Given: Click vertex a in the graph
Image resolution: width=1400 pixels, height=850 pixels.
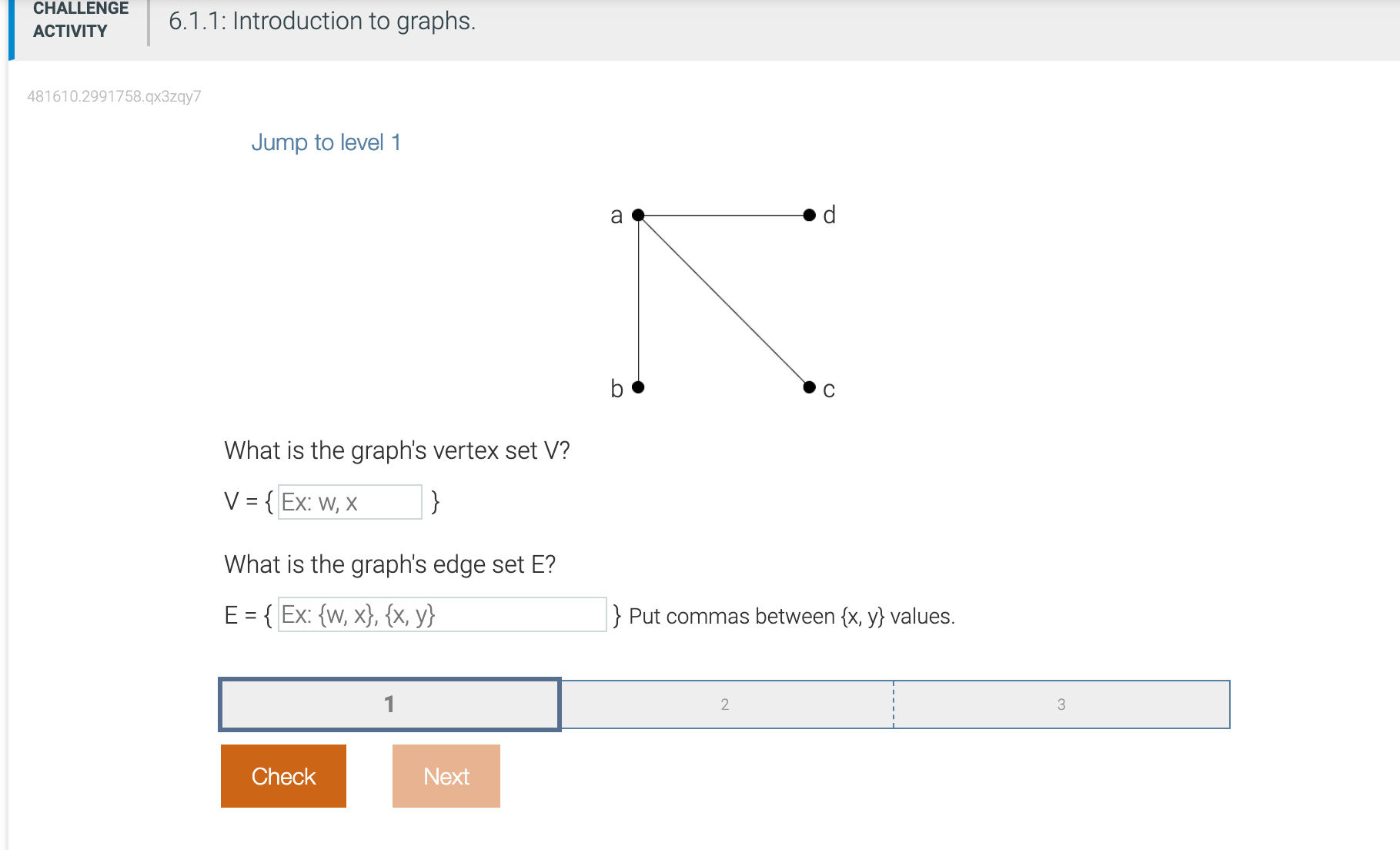Looking at the screenshot, I should pyautogui.click(x=639, y=215).
